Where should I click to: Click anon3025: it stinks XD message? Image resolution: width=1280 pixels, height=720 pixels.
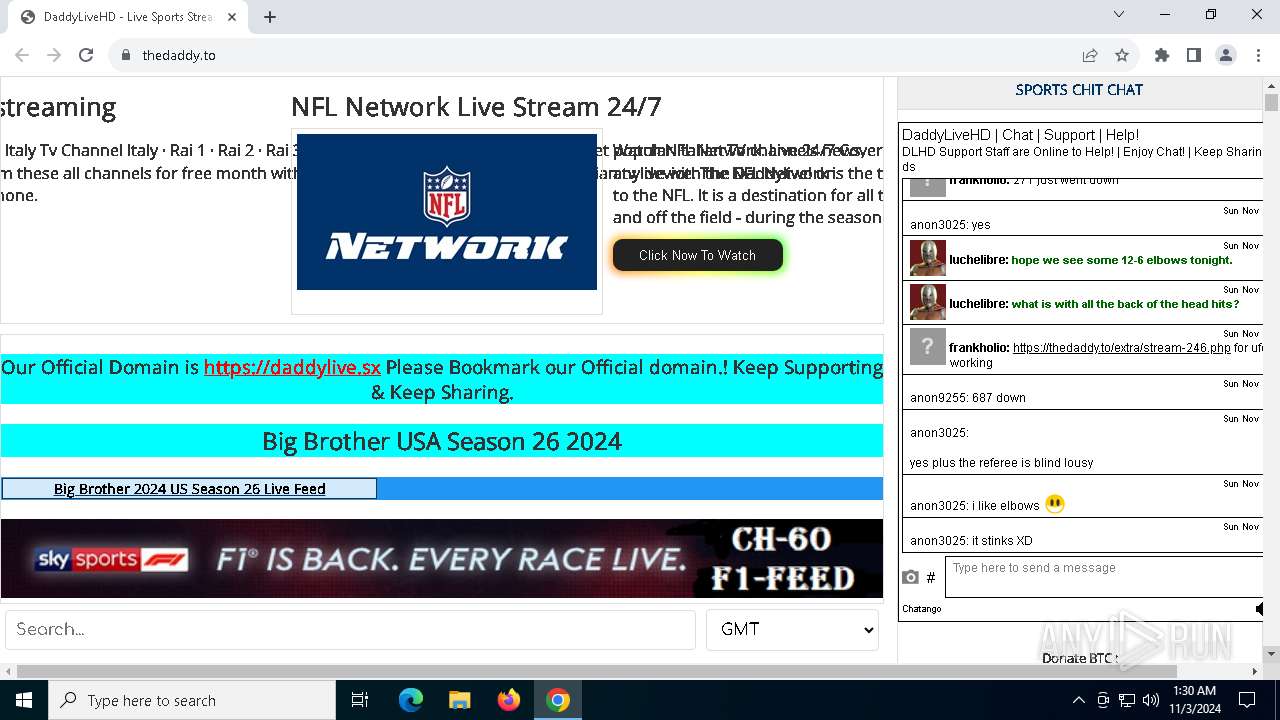[971, 541]
